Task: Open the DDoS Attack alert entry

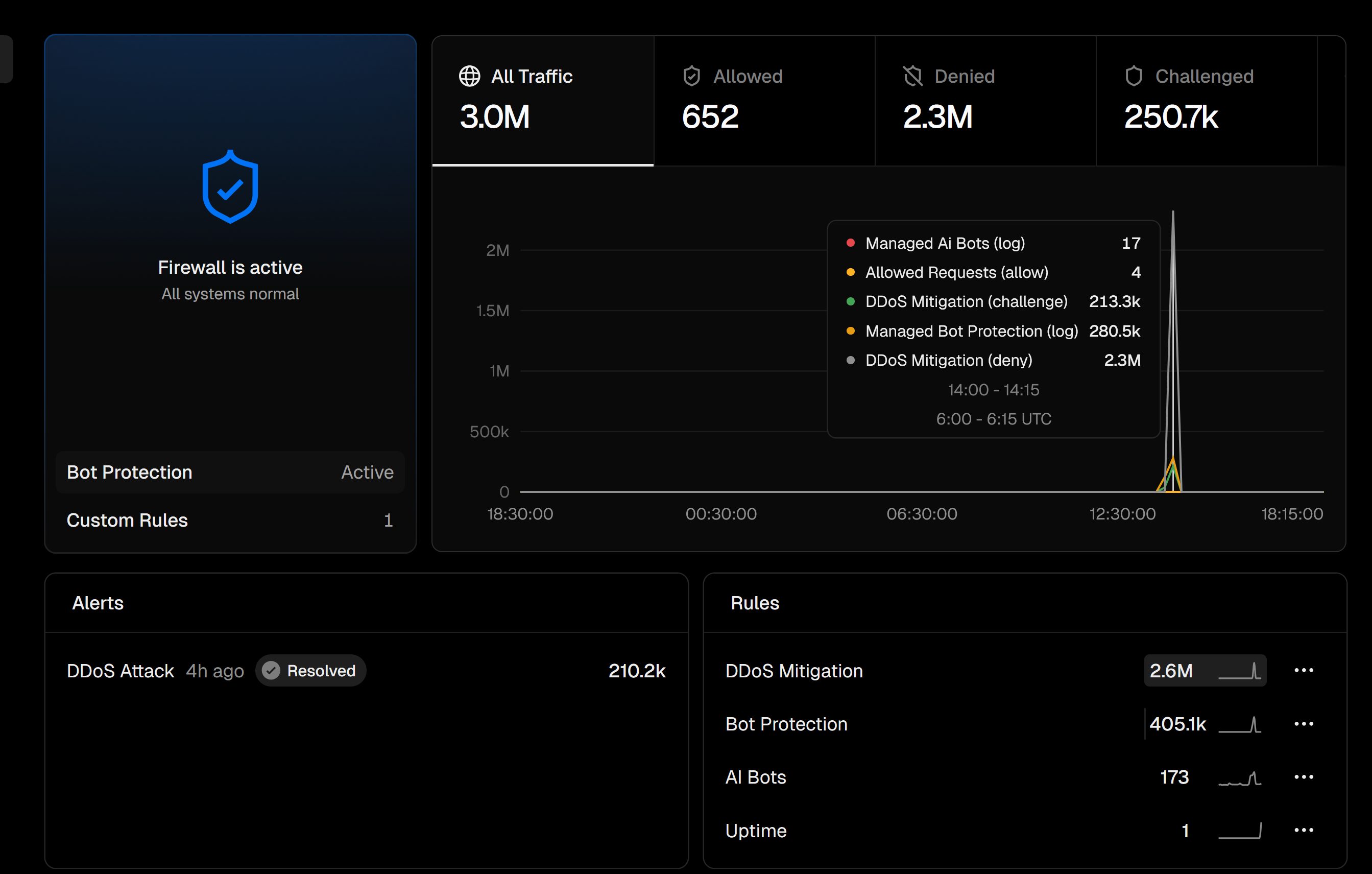Action: 120,671
